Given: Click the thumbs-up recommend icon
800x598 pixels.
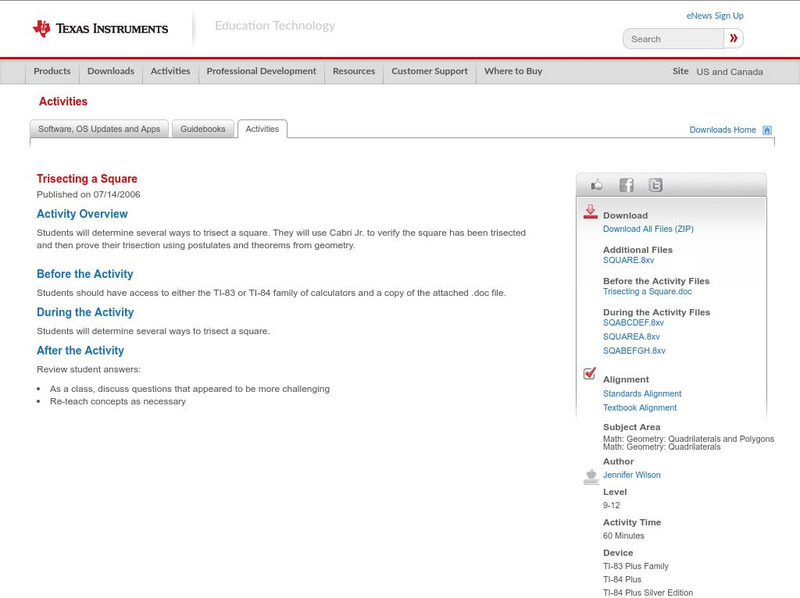Looking at the screenshot, I should point(595,184).
